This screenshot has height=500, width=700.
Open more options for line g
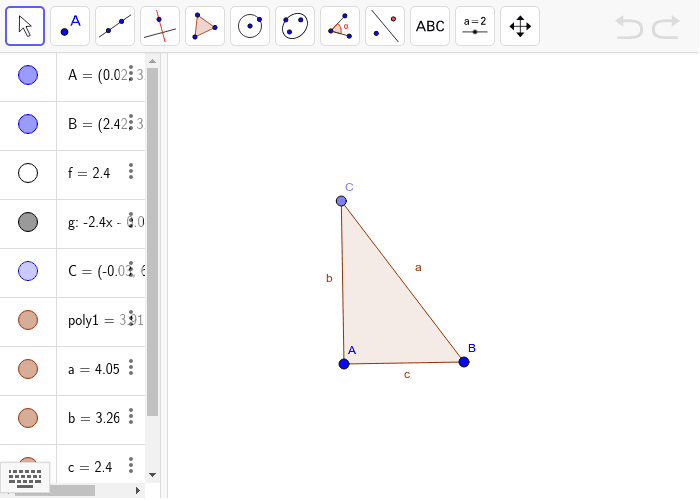pyautogui.click(x=131, y=220)
